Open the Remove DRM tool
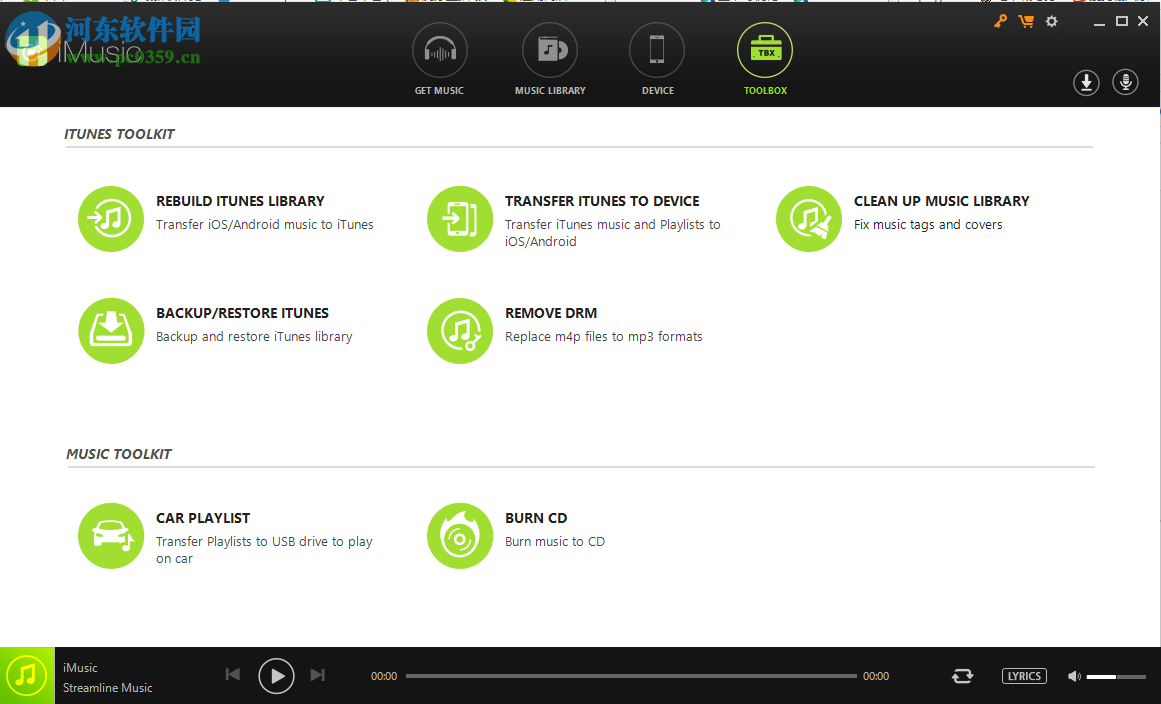Viewport: 1161px width, 704px height. coord(460,330)
